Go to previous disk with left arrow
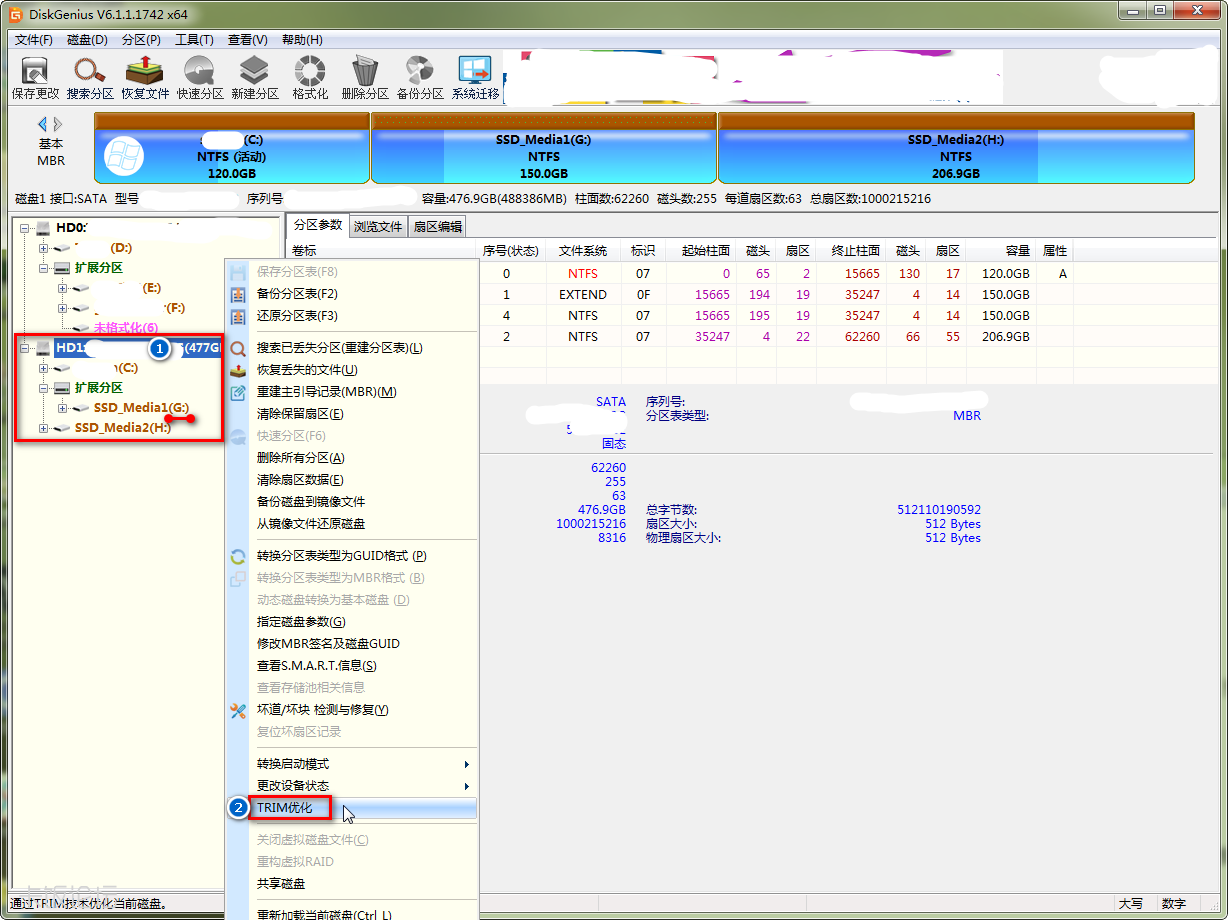 coord(43,124)
